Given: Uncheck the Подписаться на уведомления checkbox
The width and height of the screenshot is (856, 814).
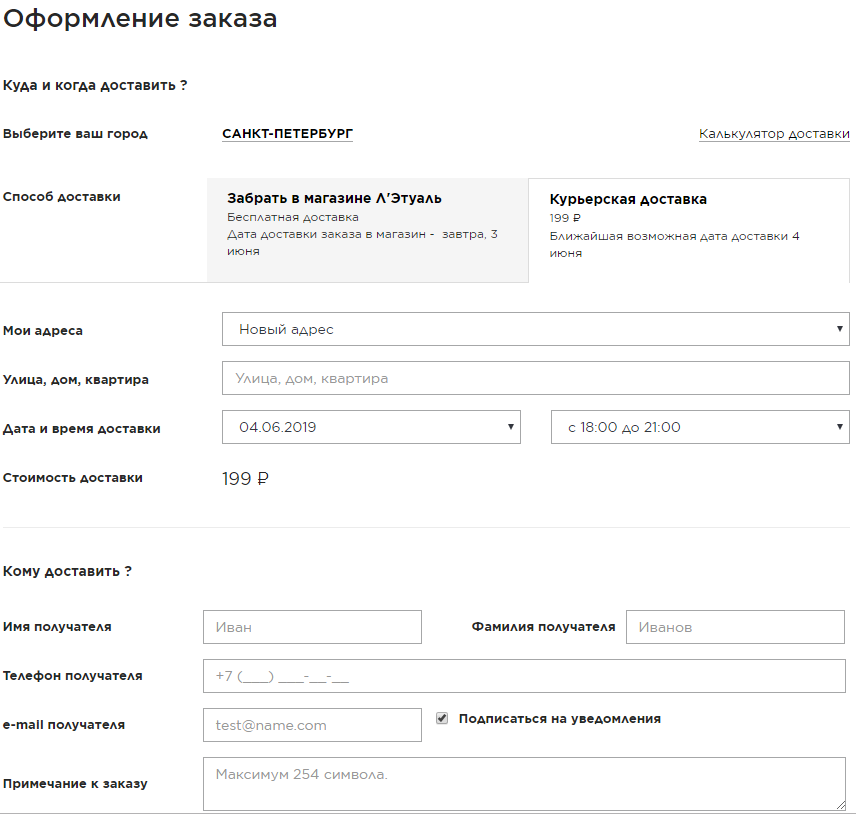Looking at the screenshot, I should (442, 718).
